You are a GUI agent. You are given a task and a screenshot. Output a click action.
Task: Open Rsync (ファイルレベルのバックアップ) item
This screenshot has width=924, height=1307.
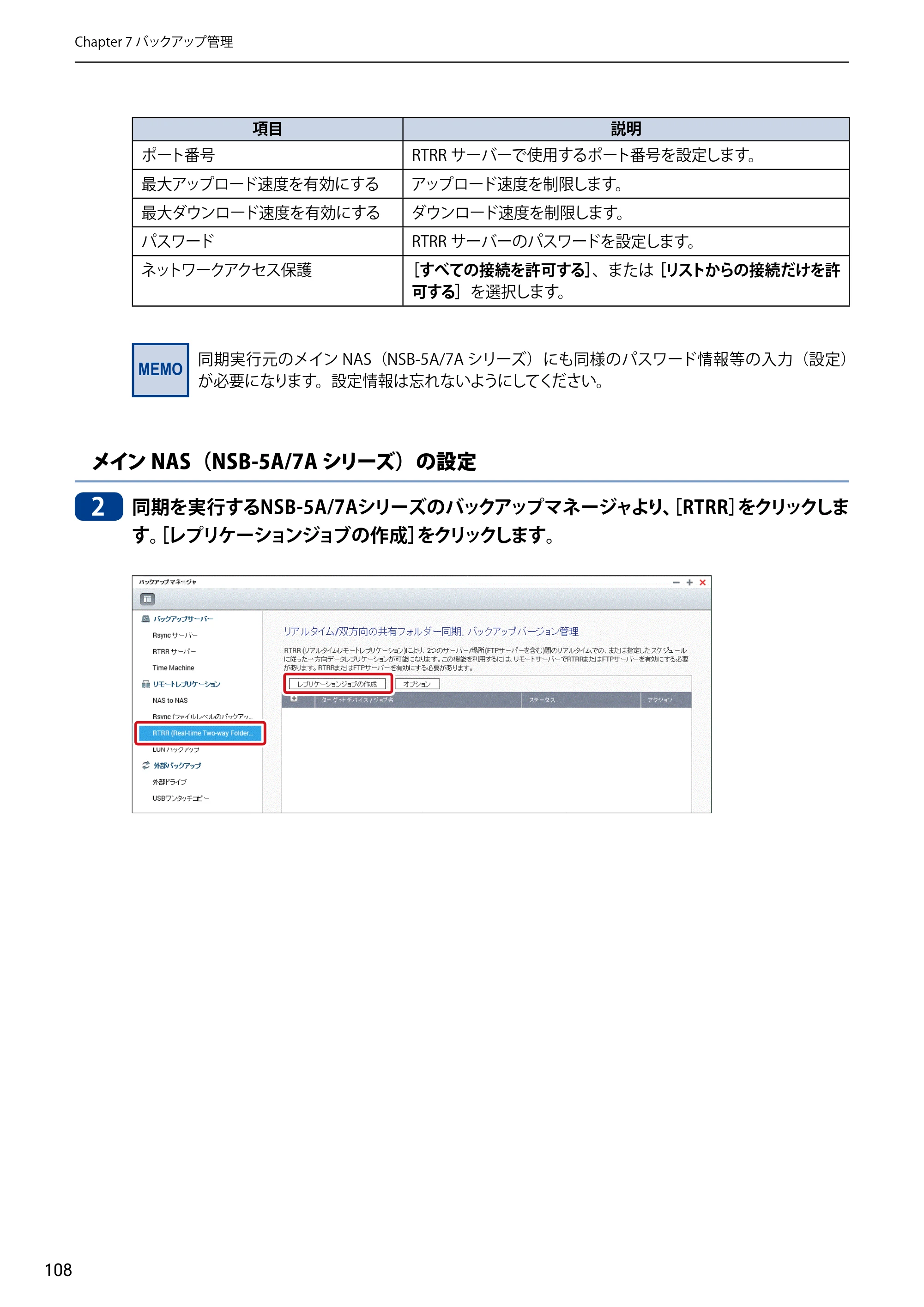202,717
